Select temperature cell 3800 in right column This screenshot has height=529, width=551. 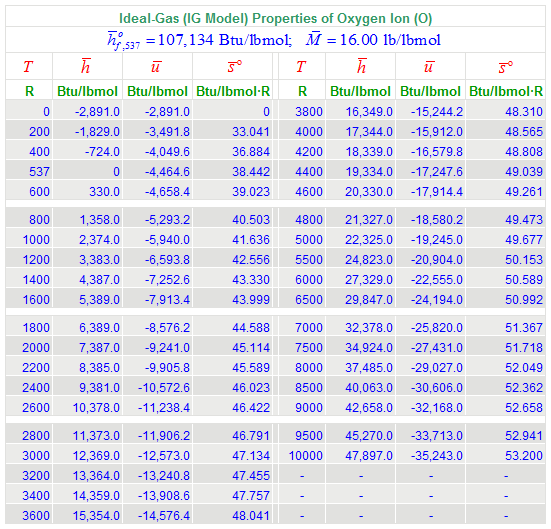tap(309, 112)
